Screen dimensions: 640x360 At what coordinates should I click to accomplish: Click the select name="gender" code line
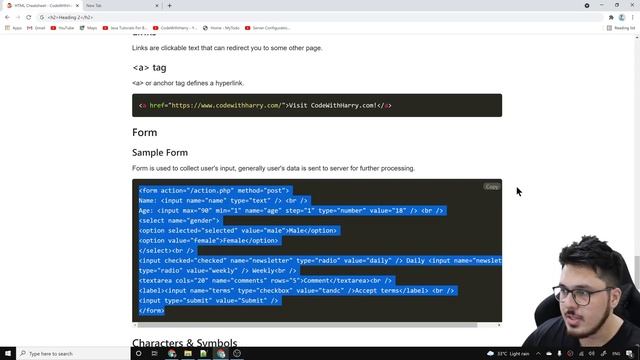click(179, 220)
